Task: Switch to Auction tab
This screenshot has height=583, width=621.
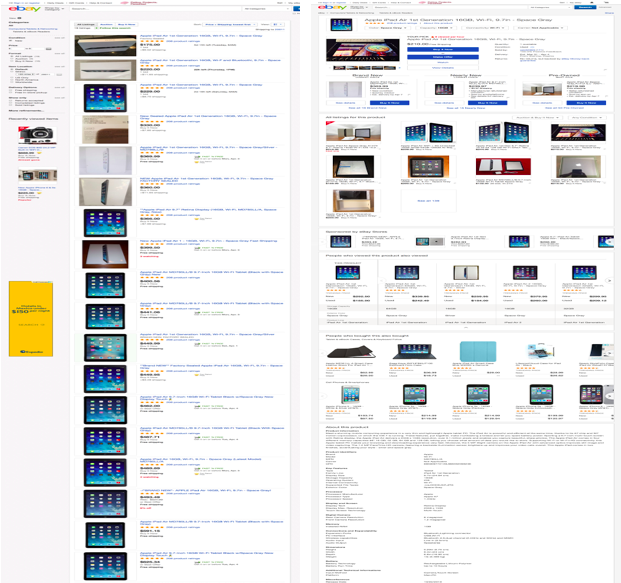Action: pyautogui.click(x=106, y=25)
